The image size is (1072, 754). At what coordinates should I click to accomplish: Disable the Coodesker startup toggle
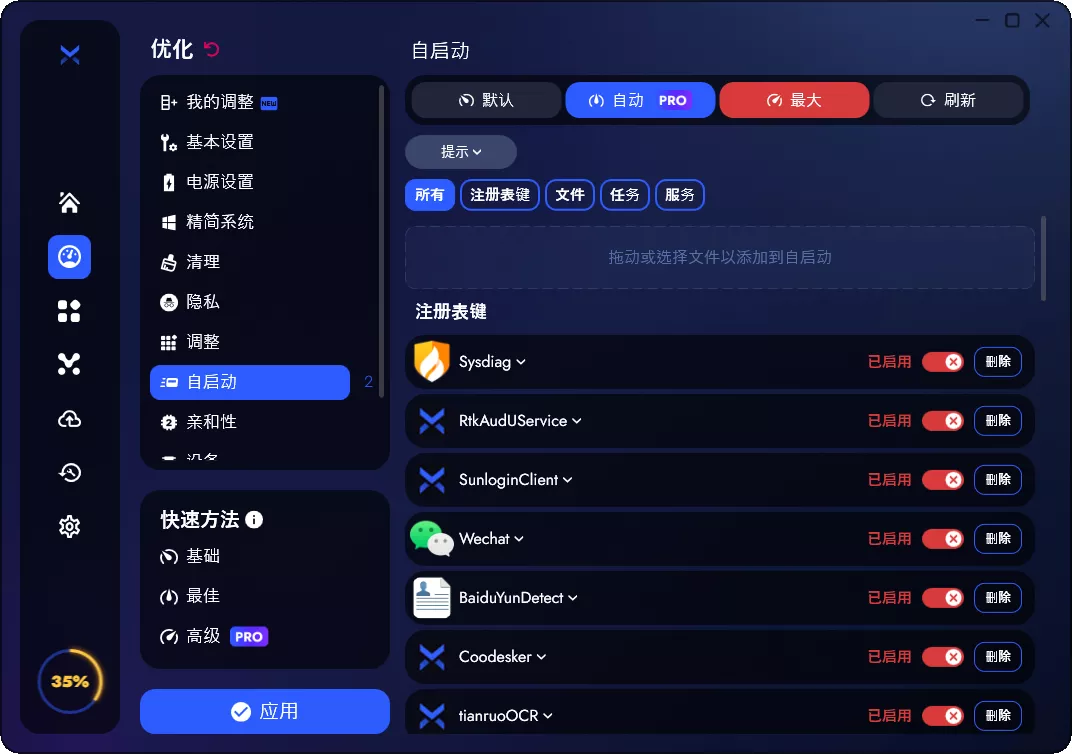click(x=944, y=657)
